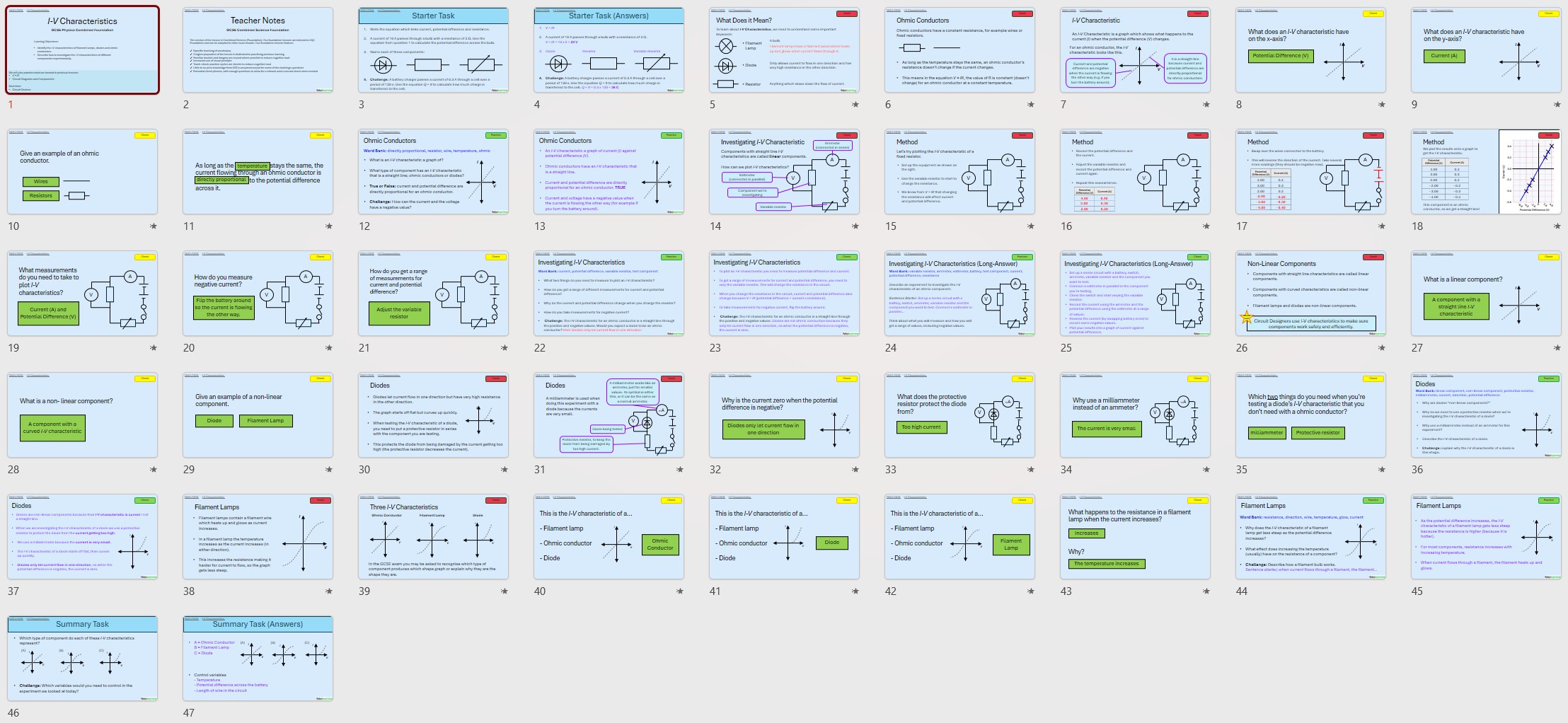Select the Filament Lamps slide 38
This screenshot has height=723, width=1568.
[258, 537]
